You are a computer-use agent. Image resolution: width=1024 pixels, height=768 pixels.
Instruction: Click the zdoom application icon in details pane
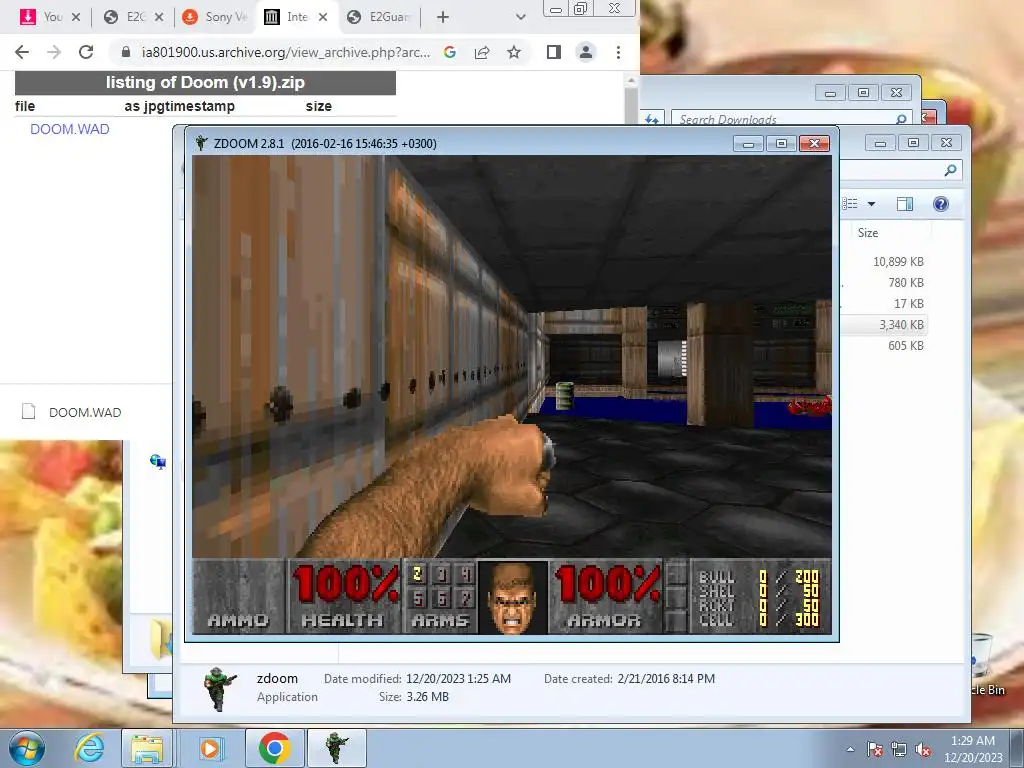219,688
